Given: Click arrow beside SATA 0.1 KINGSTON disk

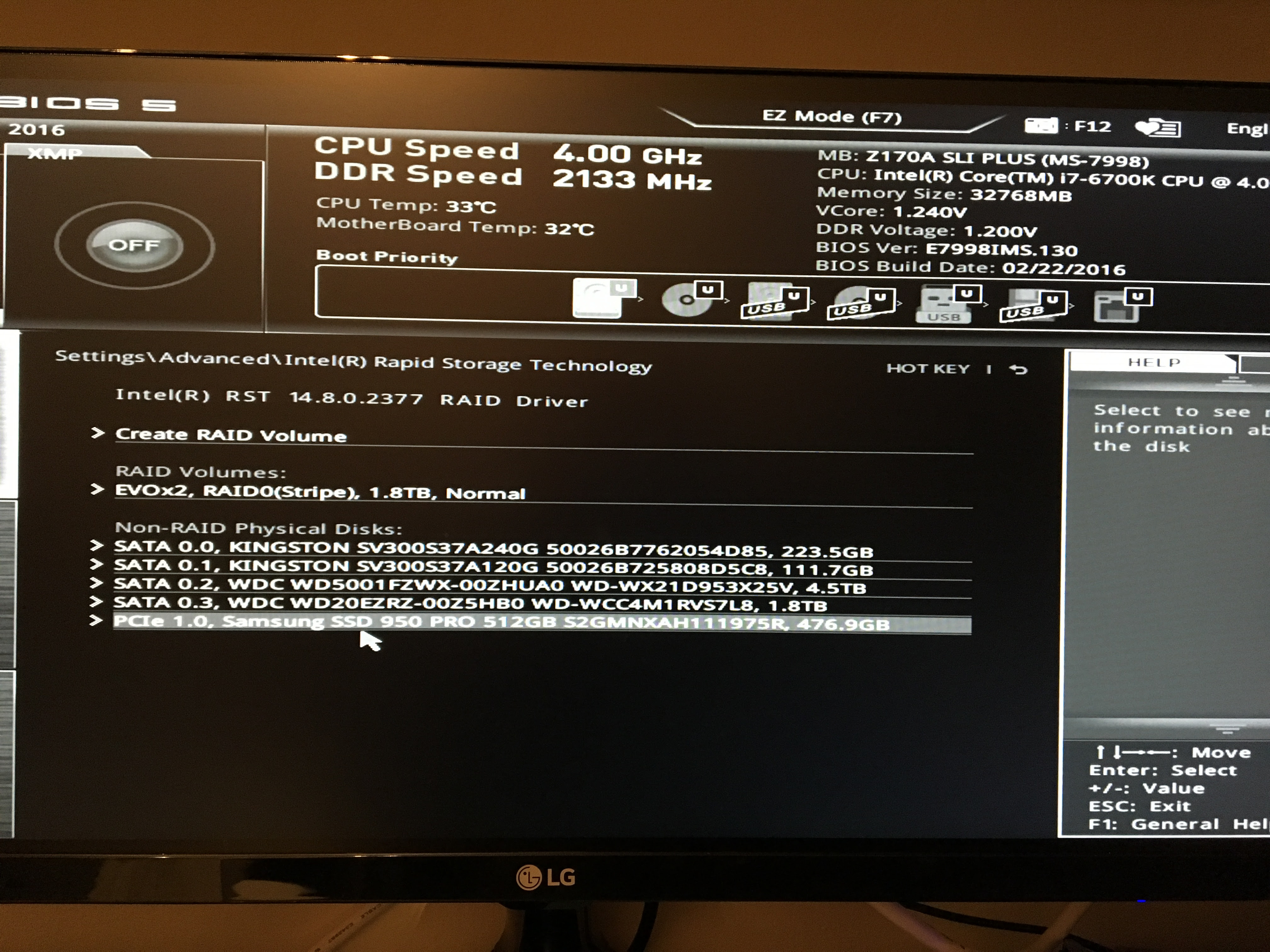Looking at the screenshot, I should [x=96, y=564].
